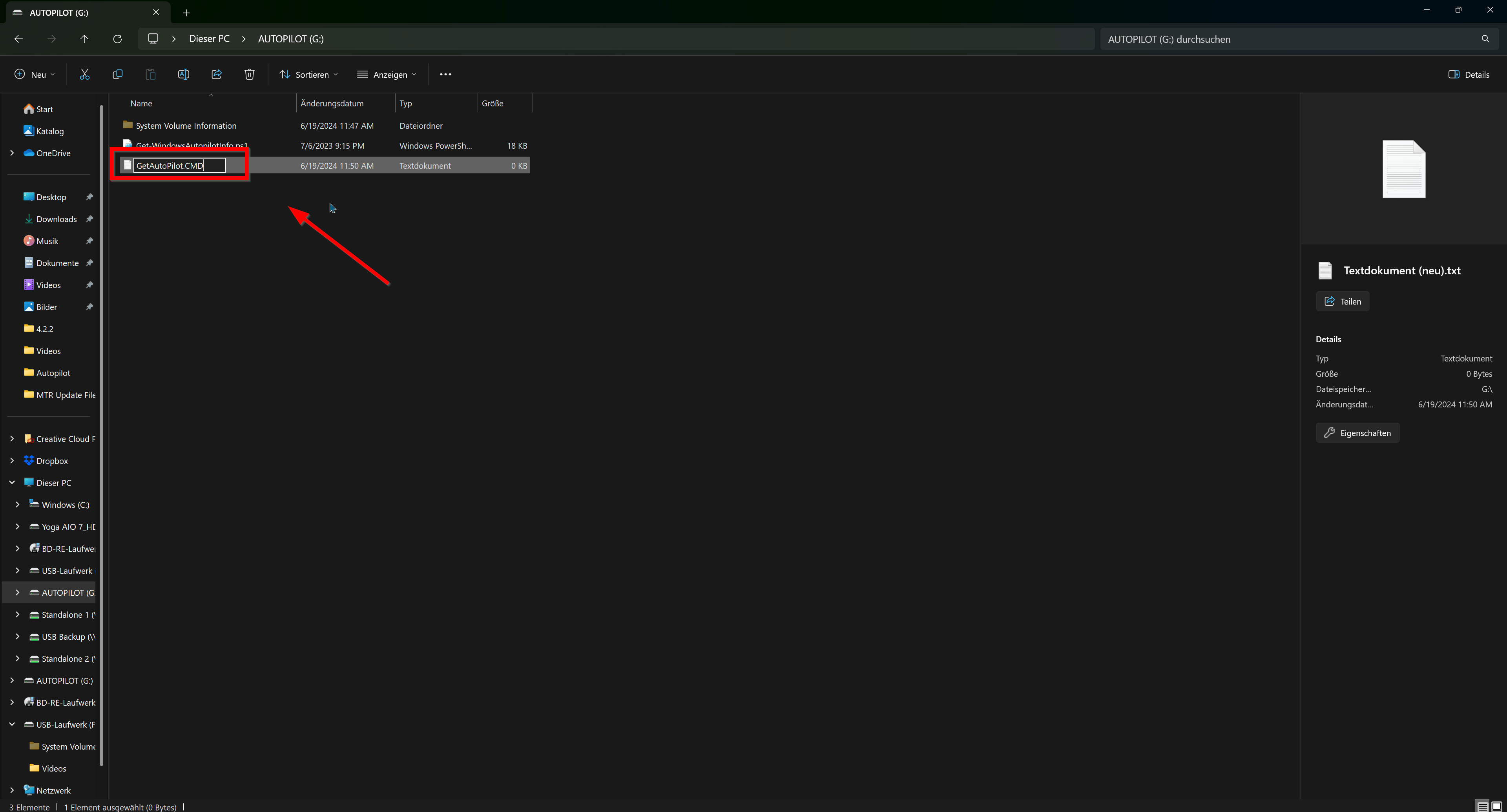Go up one folder level
The image size is (1507, 812).
[84, 38]
